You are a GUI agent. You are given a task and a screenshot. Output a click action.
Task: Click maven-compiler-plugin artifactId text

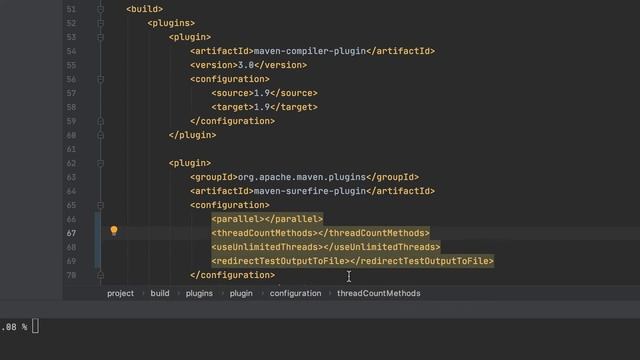pyautogui.click(x=310, y=51)
